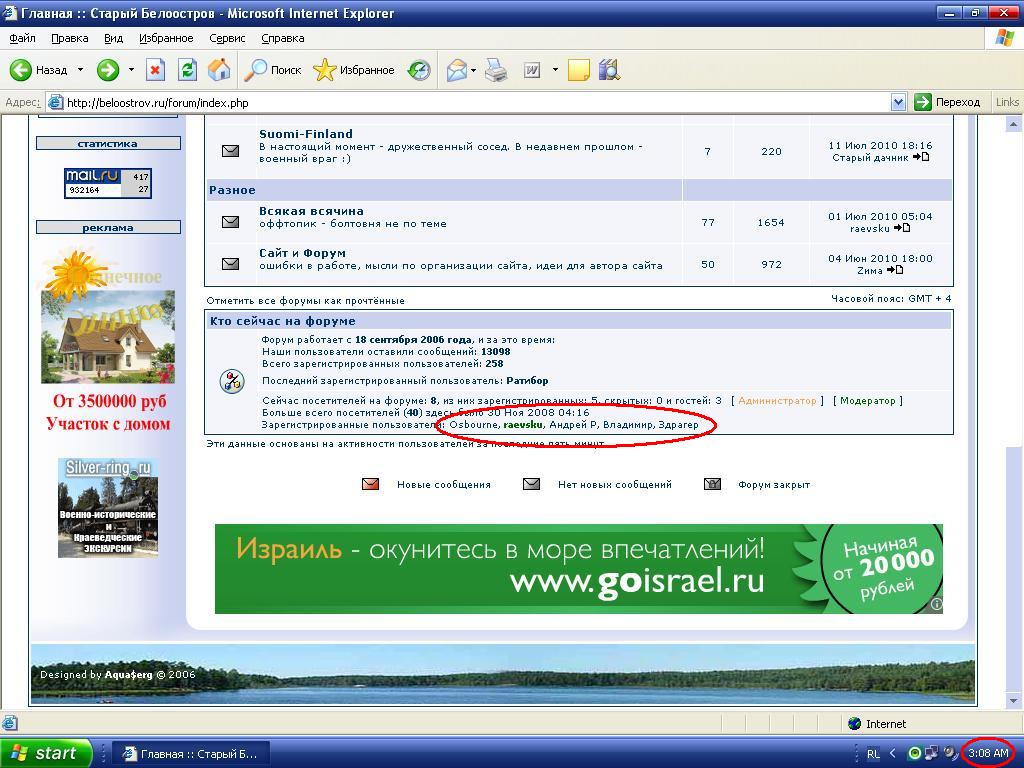Open the Избранное menu in menu bar
The height and width of the screenshot is (768, 1024).
166,38
